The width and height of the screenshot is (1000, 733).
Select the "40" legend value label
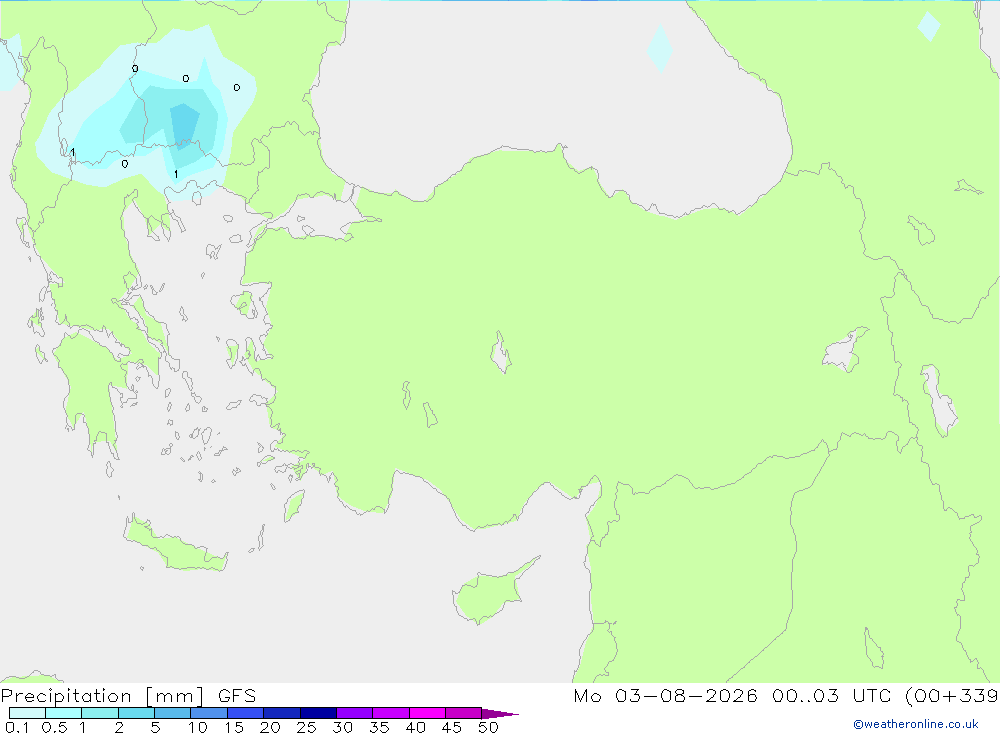coord(415,727)
